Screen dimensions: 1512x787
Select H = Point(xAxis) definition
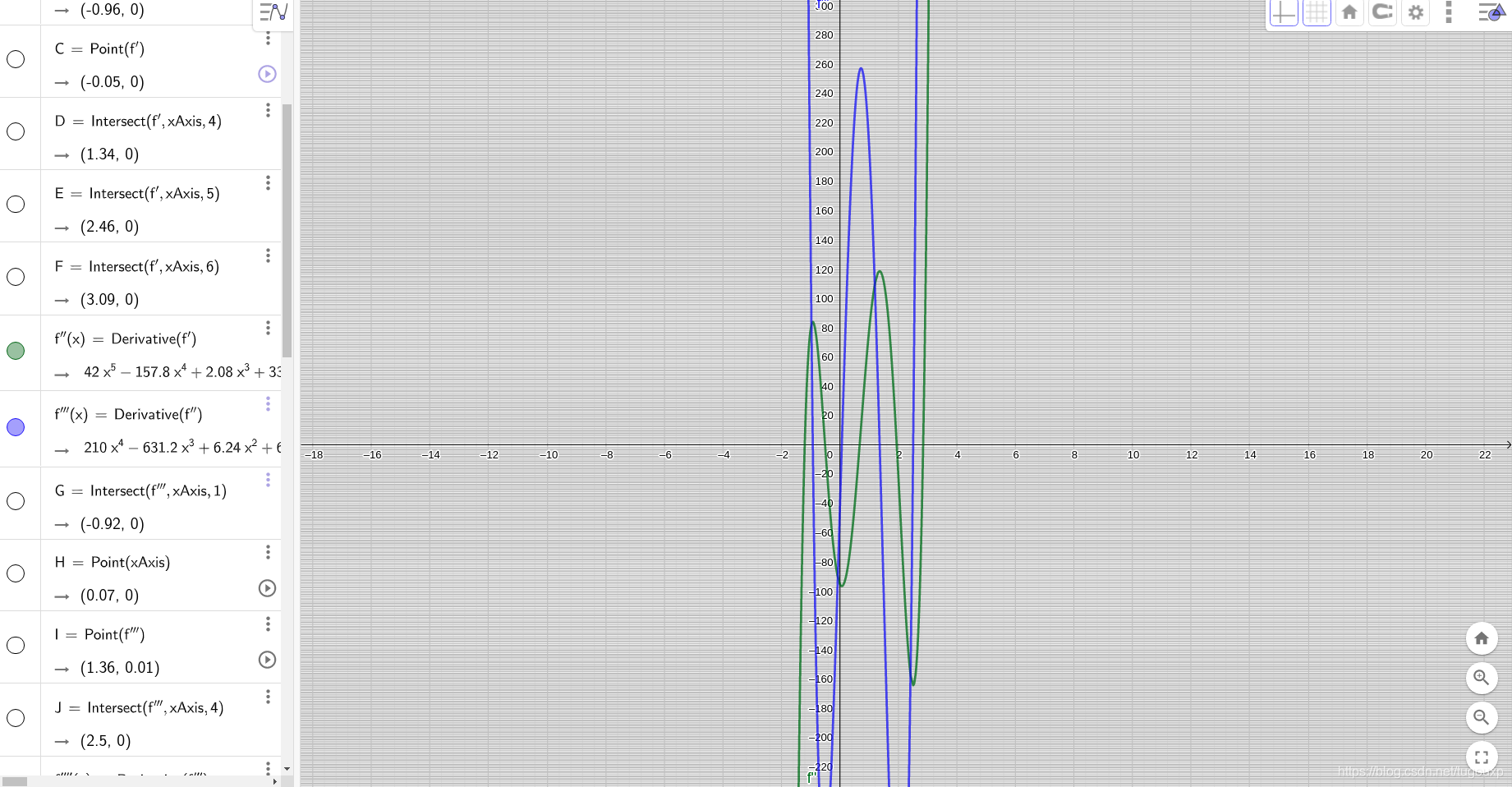(113, 563)
